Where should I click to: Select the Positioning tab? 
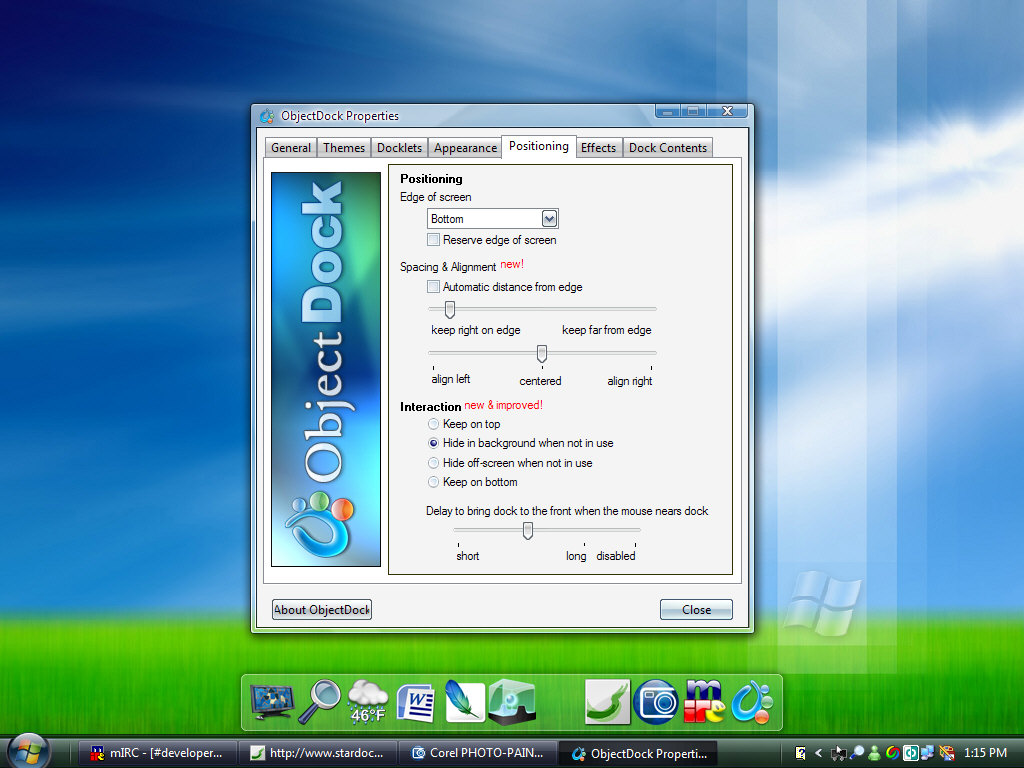pyautogui.click(x=539, y=146)
